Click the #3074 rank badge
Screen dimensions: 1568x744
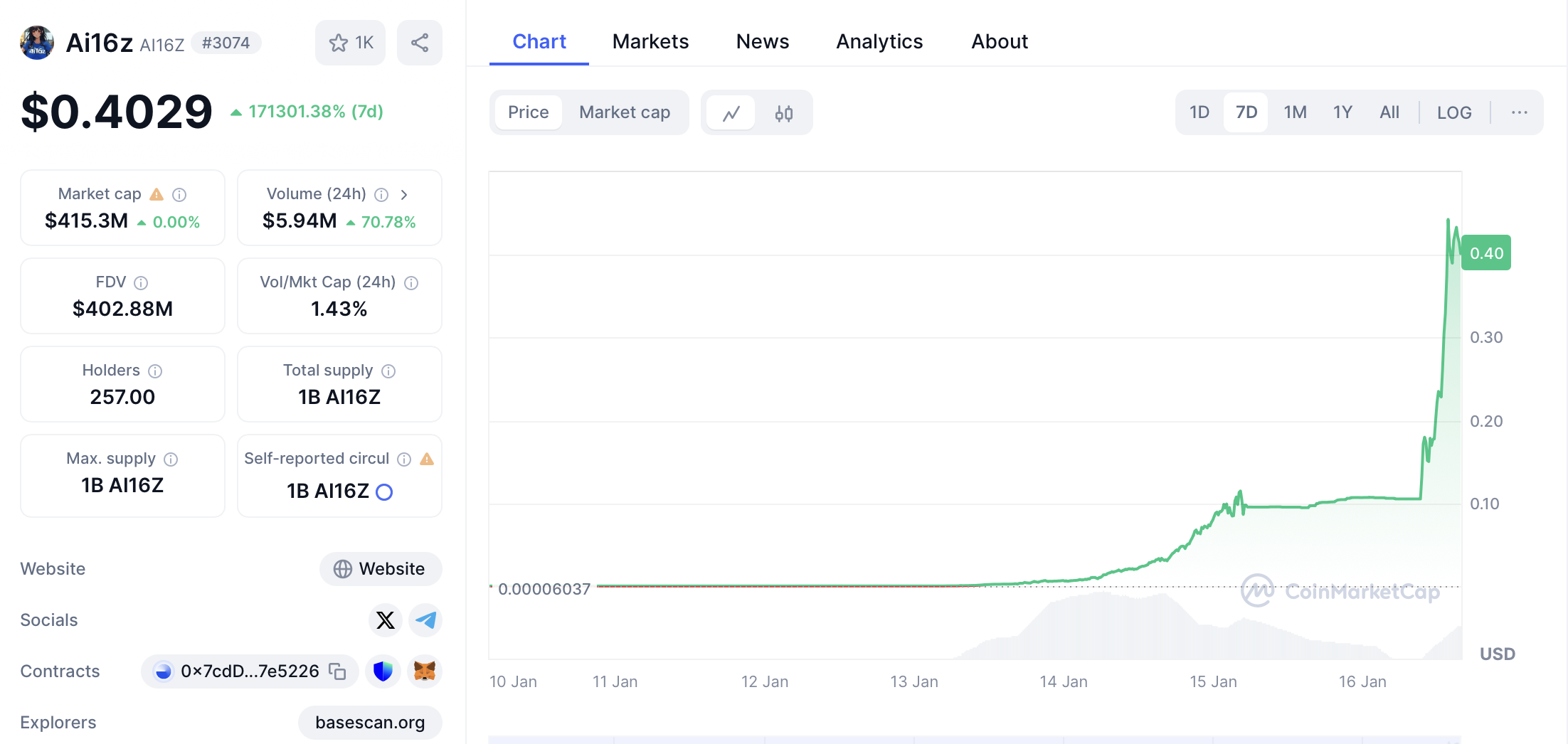coord(226,43)
